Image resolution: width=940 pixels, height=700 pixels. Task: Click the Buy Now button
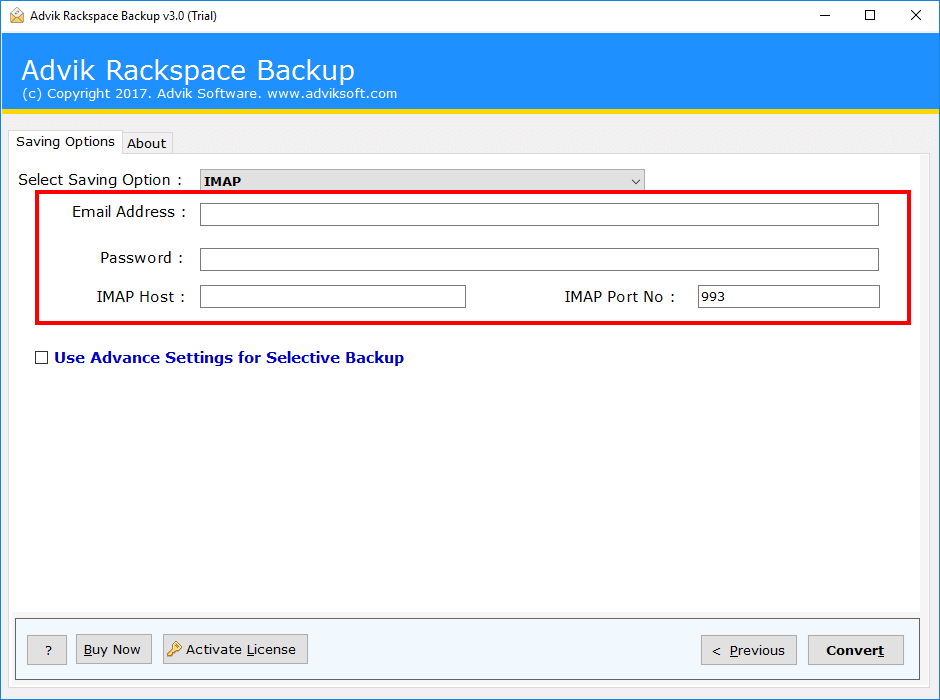coord(113,649)
